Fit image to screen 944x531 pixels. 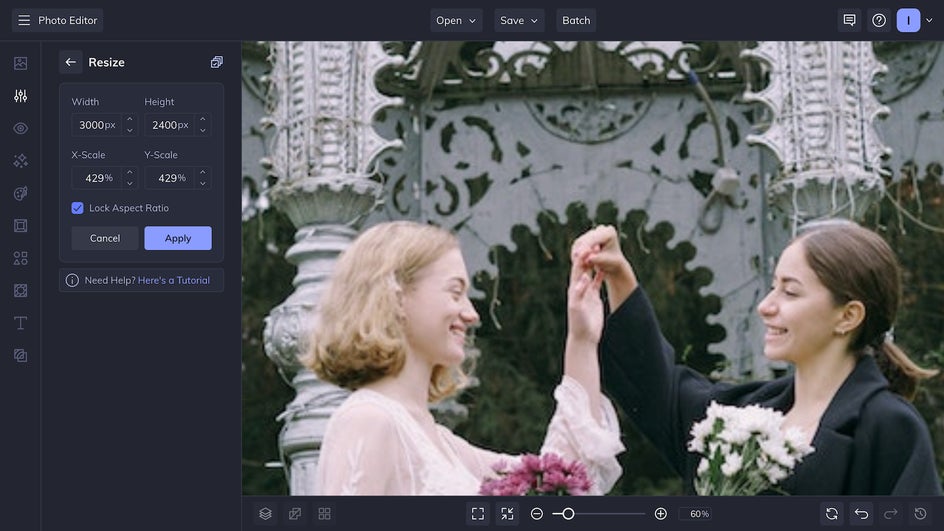click(478, 514)
